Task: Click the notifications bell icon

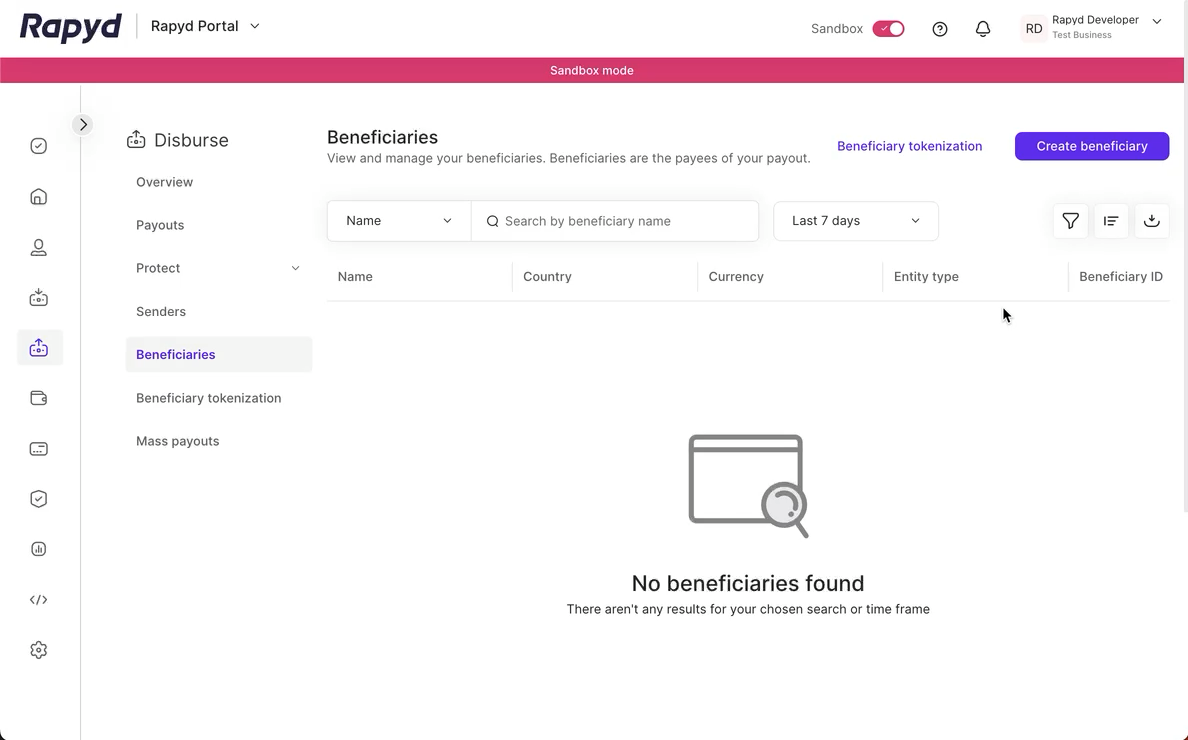Action: pyautogui.click(x=983, y=28)
